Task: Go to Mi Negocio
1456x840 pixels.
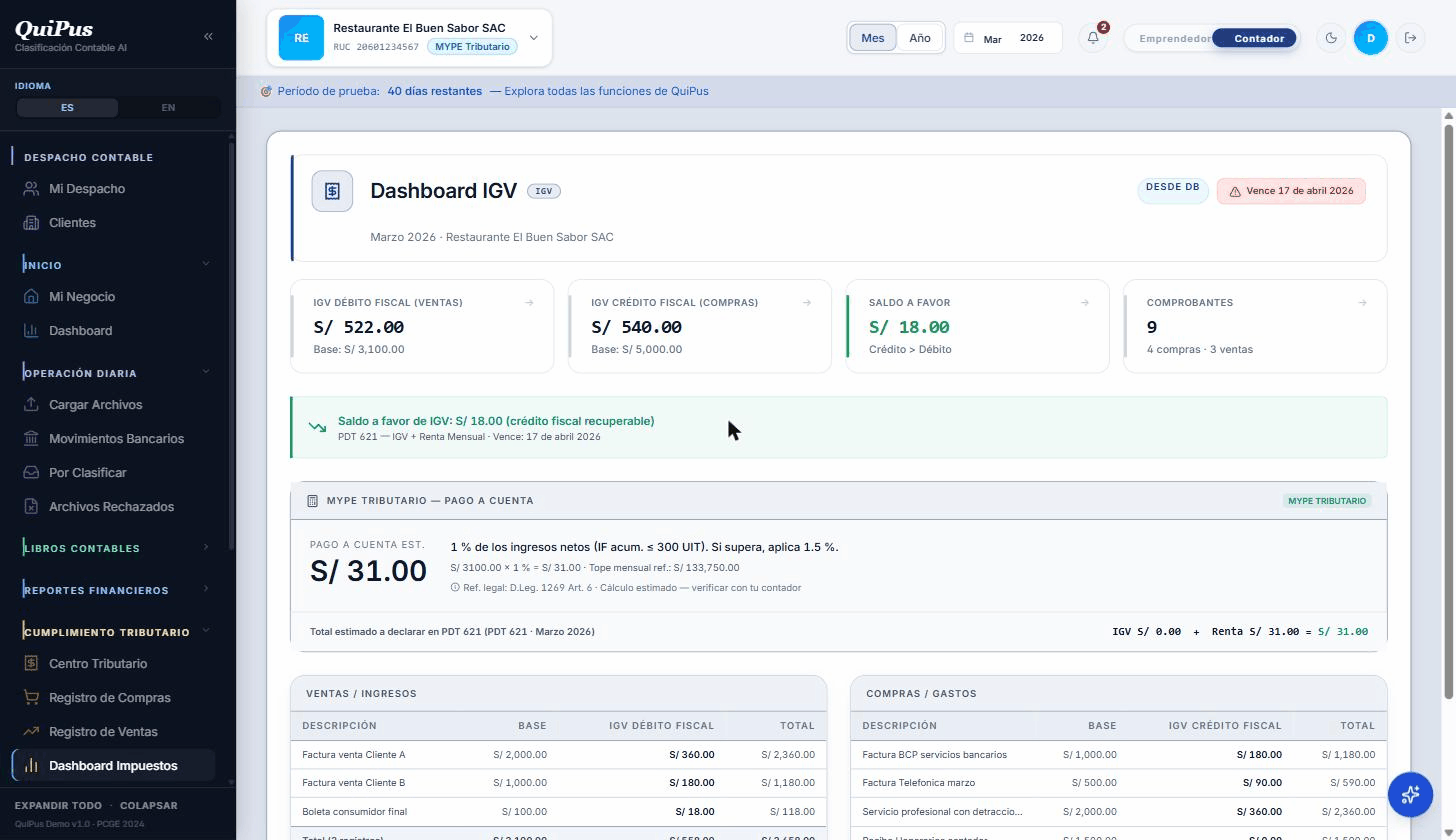Action: coord(112,297)
